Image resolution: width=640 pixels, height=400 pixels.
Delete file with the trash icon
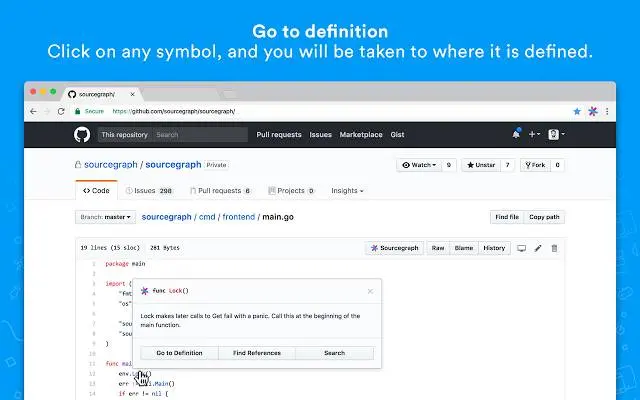pyautogui.click(x=554, y=248)
